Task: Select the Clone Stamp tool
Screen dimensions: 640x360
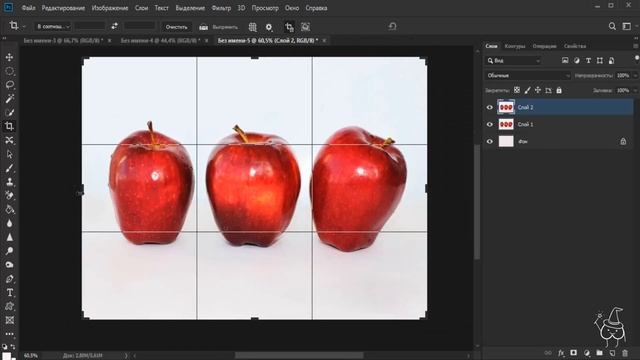Action: (x=9, y=182)
